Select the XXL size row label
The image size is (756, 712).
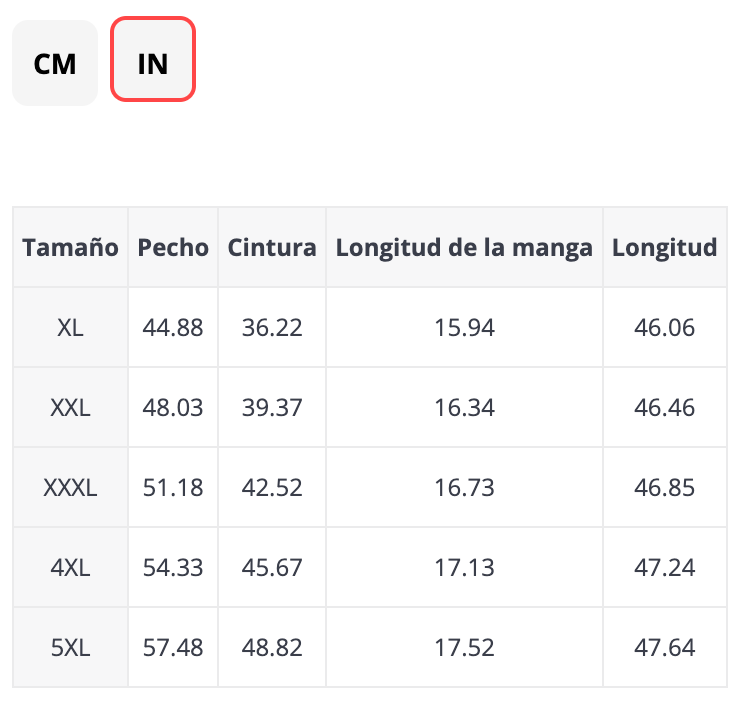coord(70,407)
